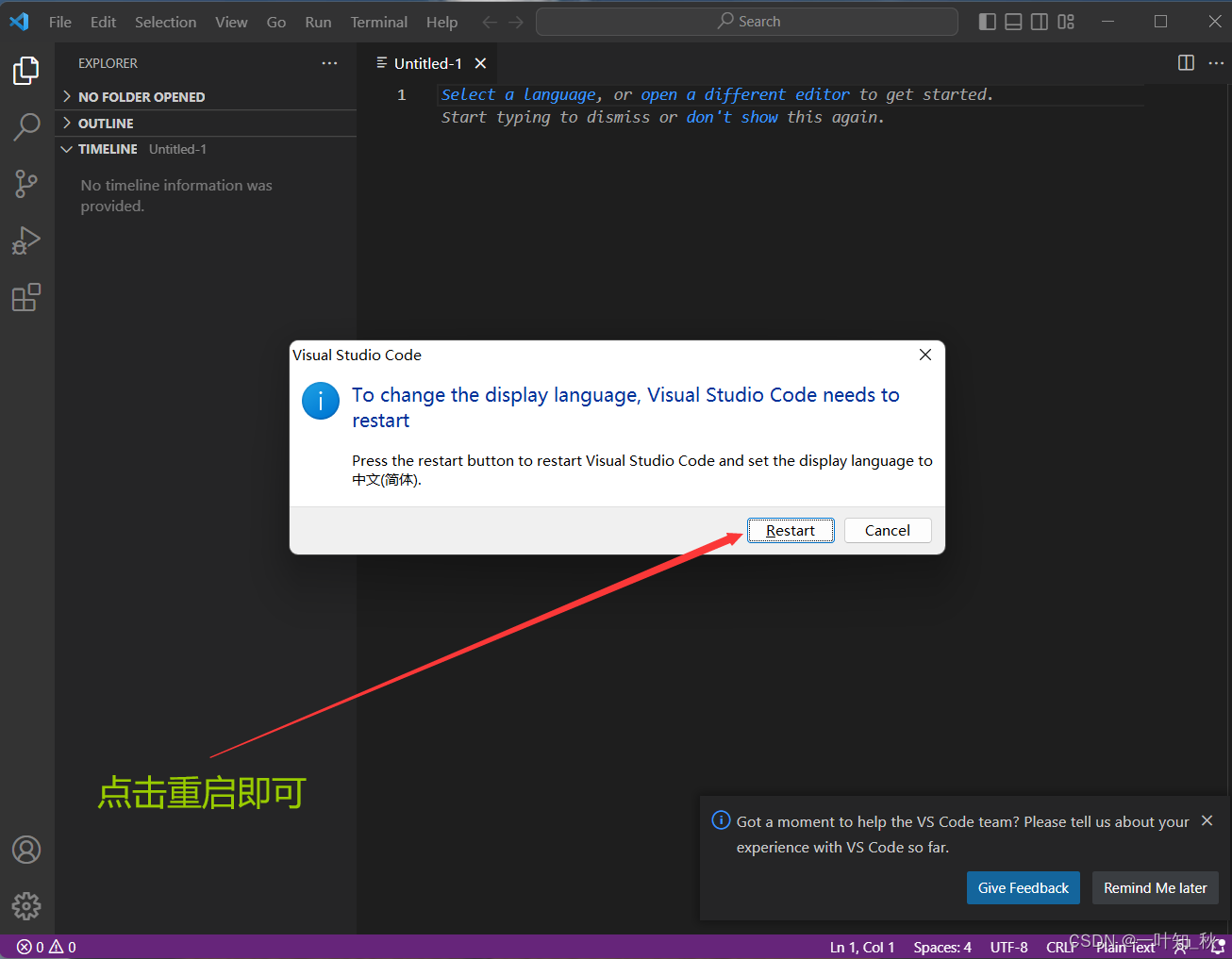
Task: Go forward with the right arrow
Action: tap(516, 22)
